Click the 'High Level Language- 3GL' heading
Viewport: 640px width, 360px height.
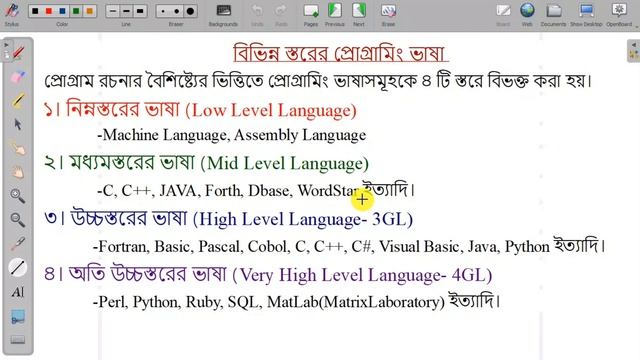point(229,218)
